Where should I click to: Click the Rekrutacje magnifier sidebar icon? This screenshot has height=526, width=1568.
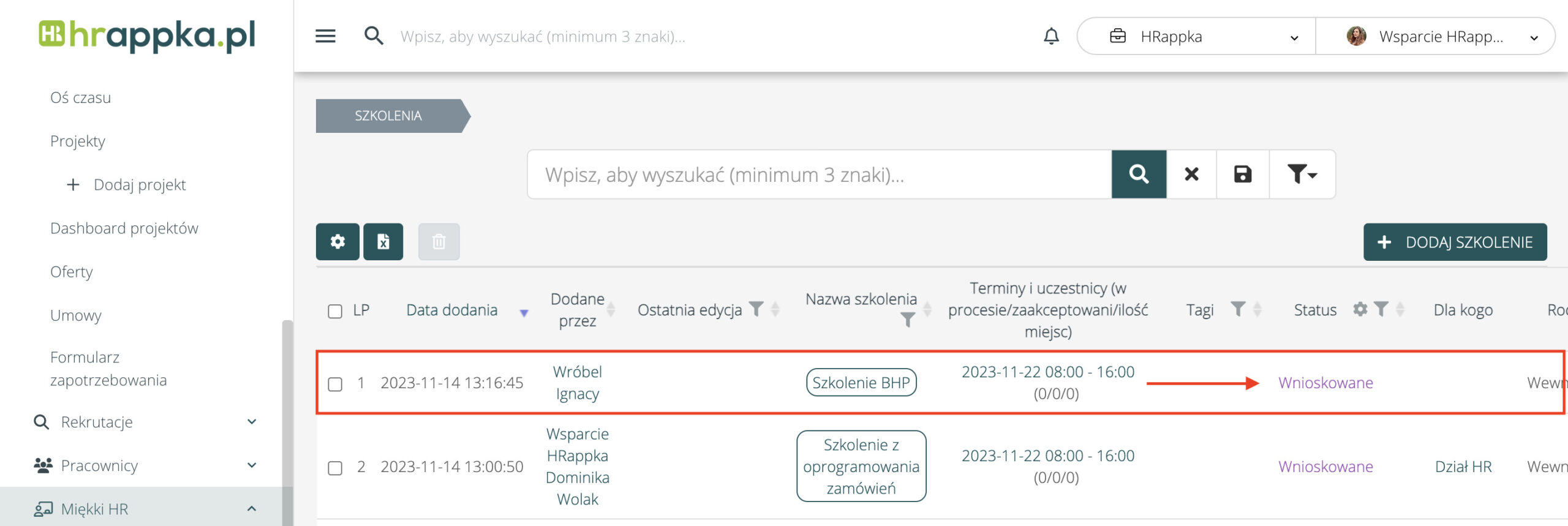pos(41,422)
